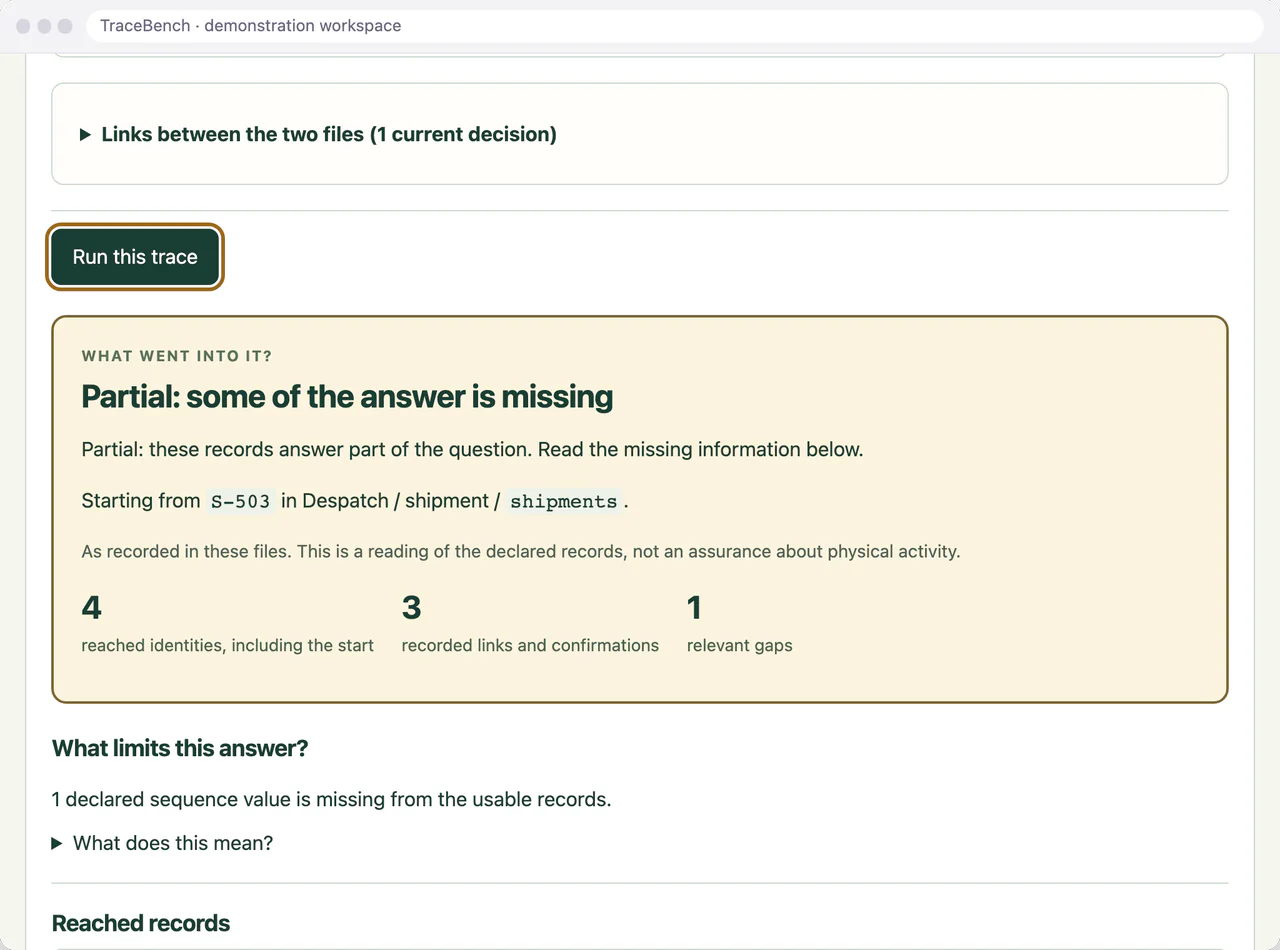Click the 'relevant gaps' caption
The image size is (1280, 950).
740,646
